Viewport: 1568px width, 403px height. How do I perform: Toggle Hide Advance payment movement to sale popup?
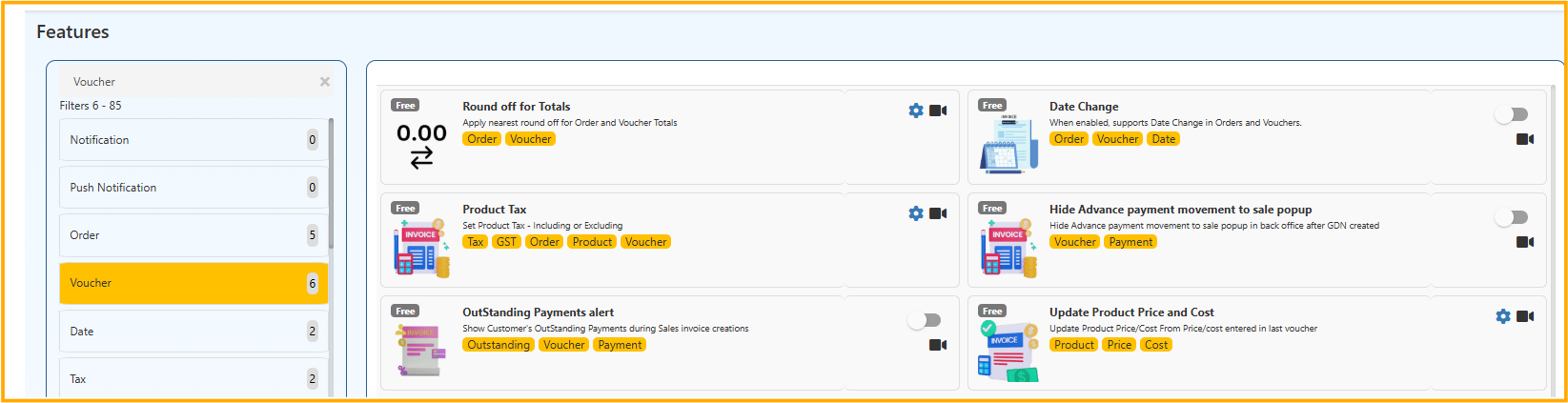[1511, 217]
